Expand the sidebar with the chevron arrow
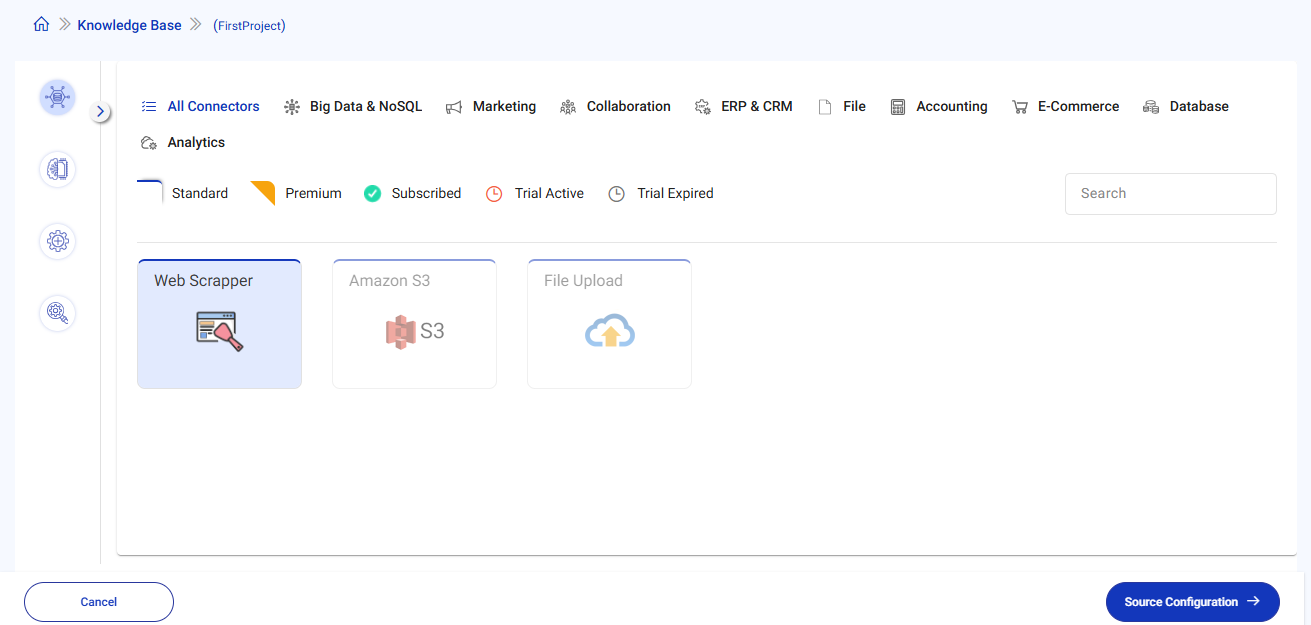 click(100, 111)
